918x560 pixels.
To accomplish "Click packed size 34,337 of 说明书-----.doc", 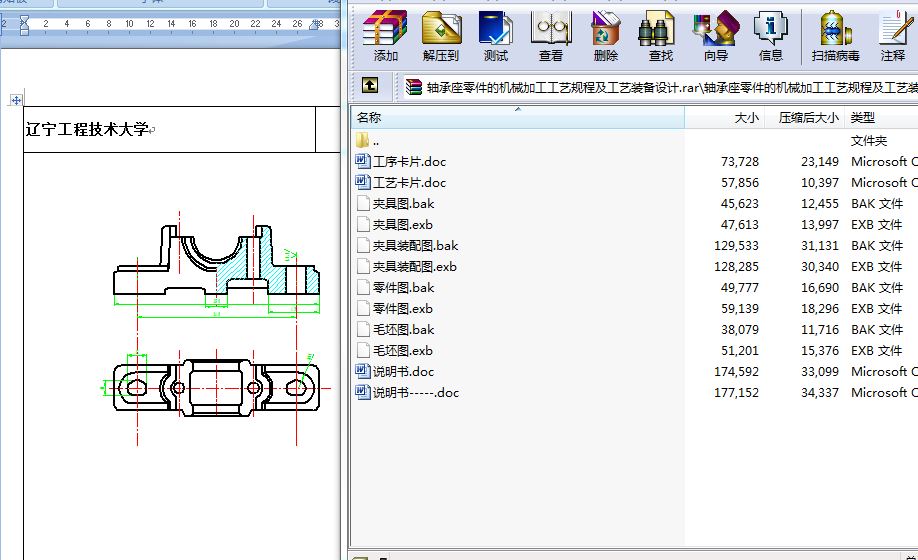I will pos(820,393).
